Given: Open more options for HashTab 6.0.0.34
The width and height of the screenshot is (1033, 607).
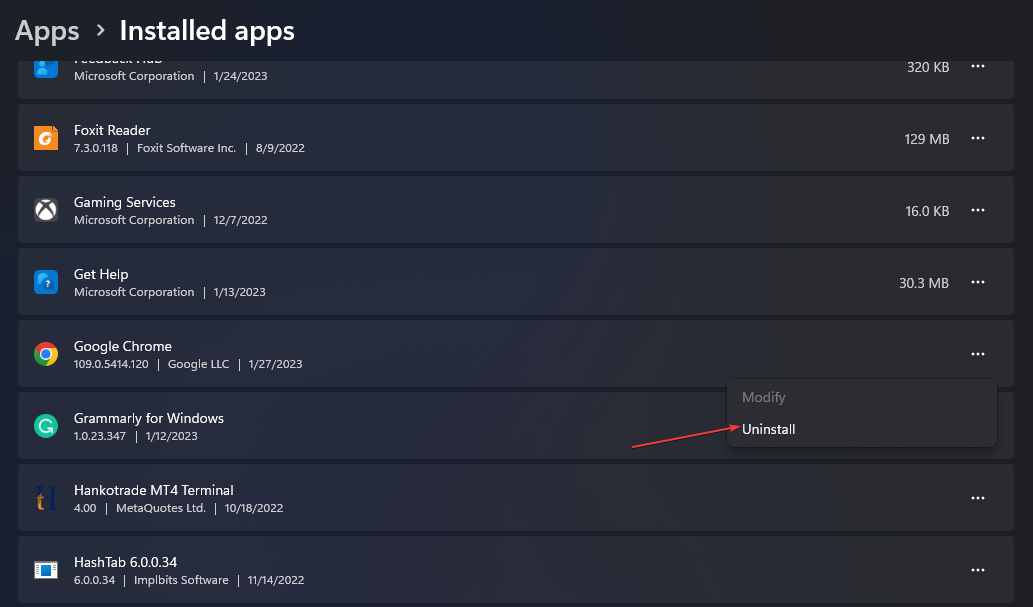Looking at the screenshot, I should point(978,570).
